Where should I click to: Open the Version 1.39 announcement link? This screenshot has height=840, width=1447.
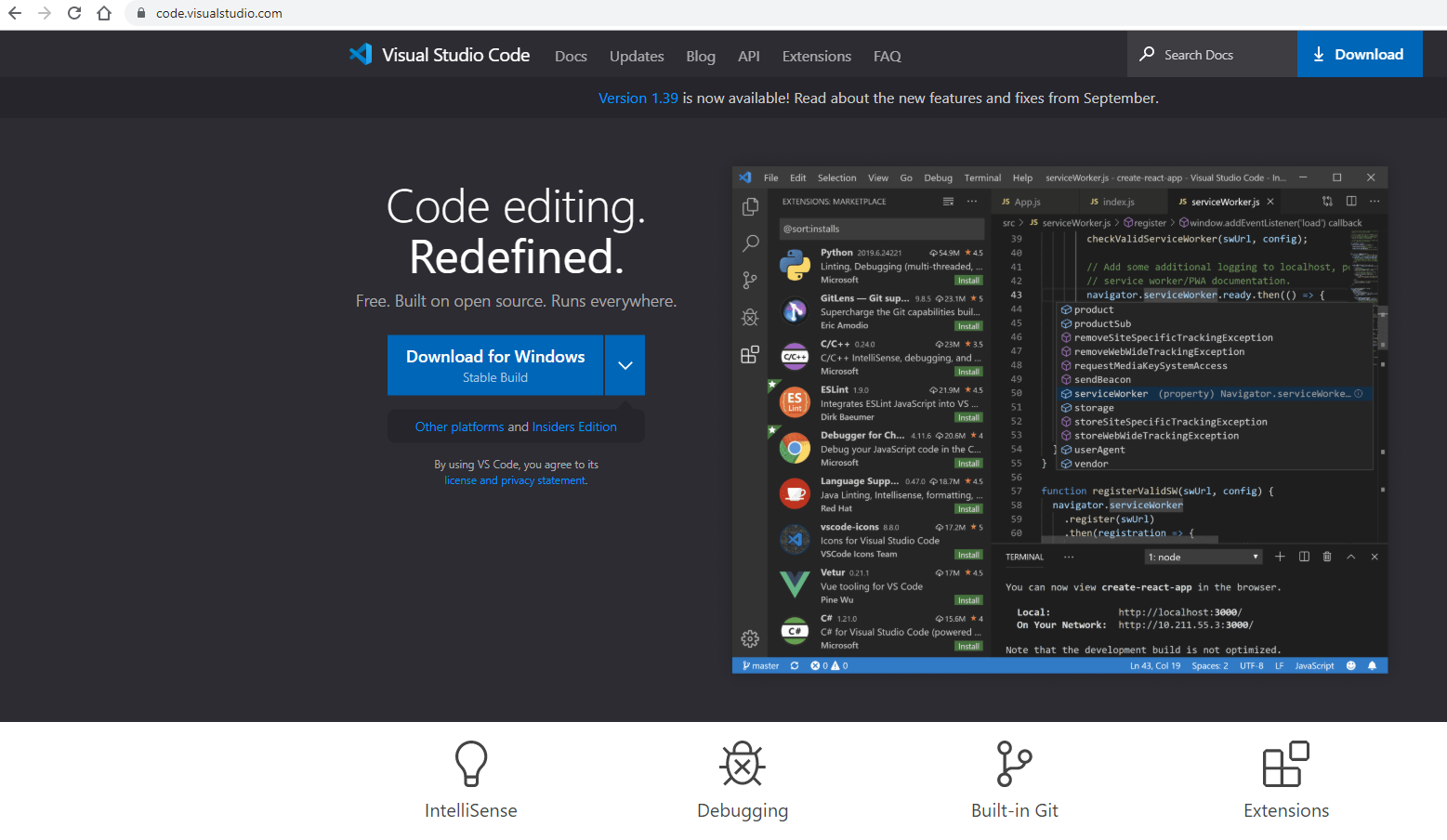[638, 98]
